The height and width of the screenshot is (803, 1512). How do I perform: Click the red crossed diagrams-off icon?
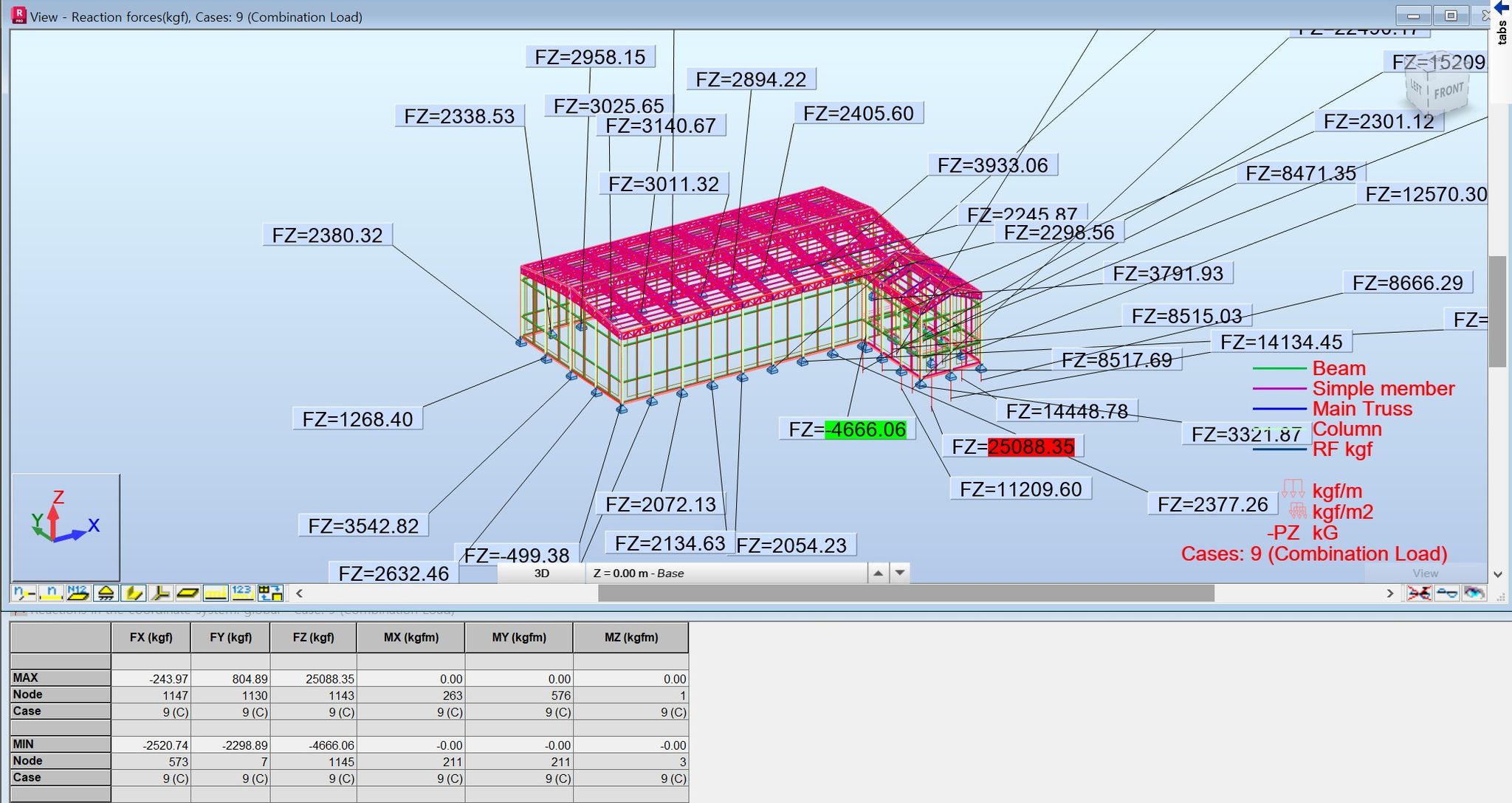click(x=1418, y=593)
